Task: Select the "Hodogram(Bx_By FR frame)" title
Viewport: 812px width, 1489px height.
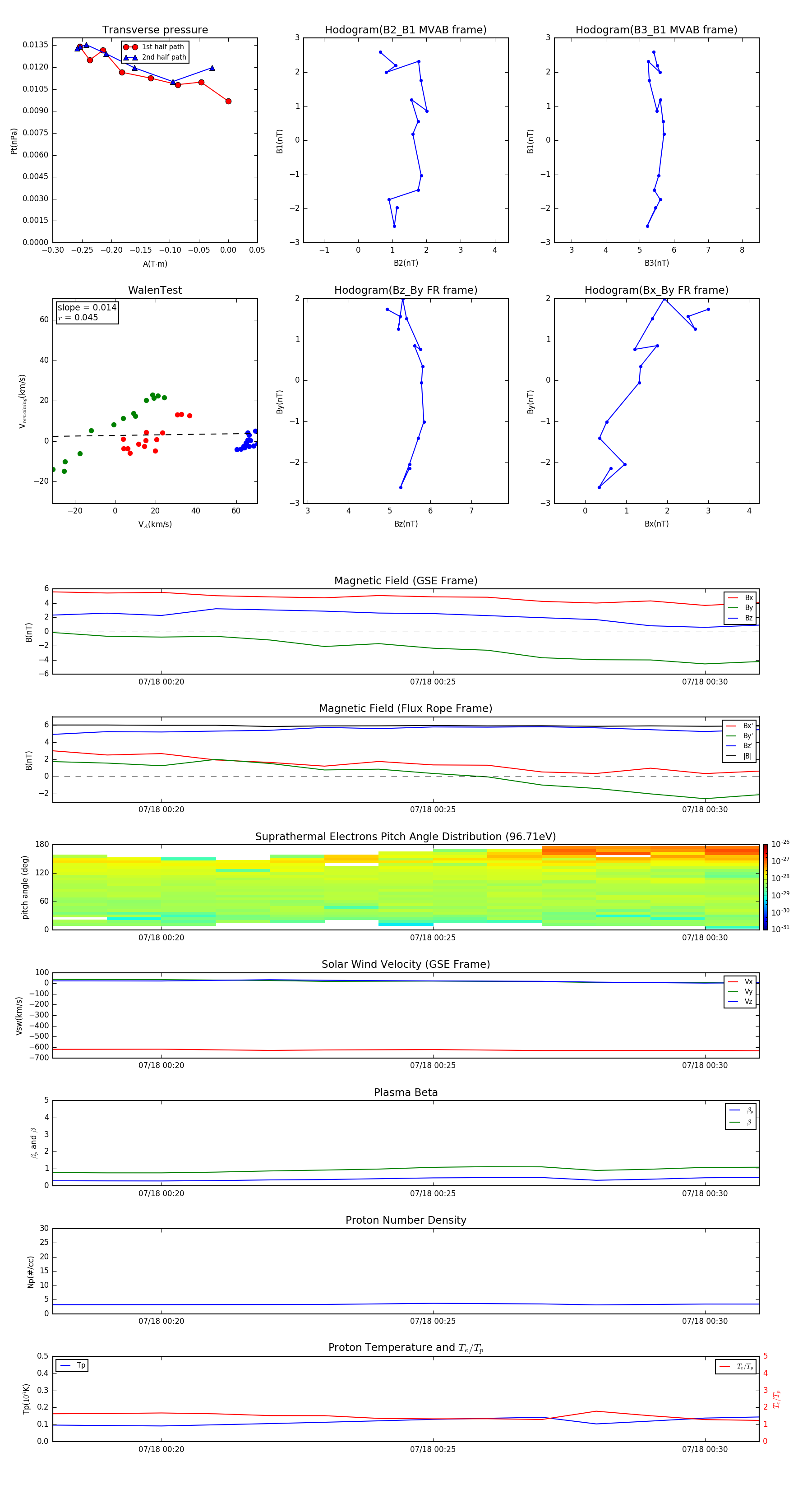Action: pos(656,290)
